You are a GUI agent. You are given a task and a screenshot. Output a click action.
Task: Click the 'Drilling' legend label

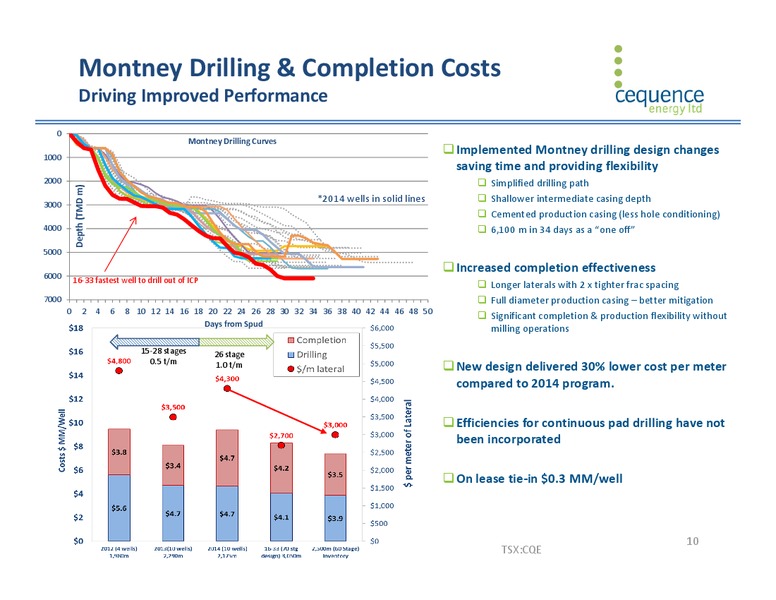point(312,354)
